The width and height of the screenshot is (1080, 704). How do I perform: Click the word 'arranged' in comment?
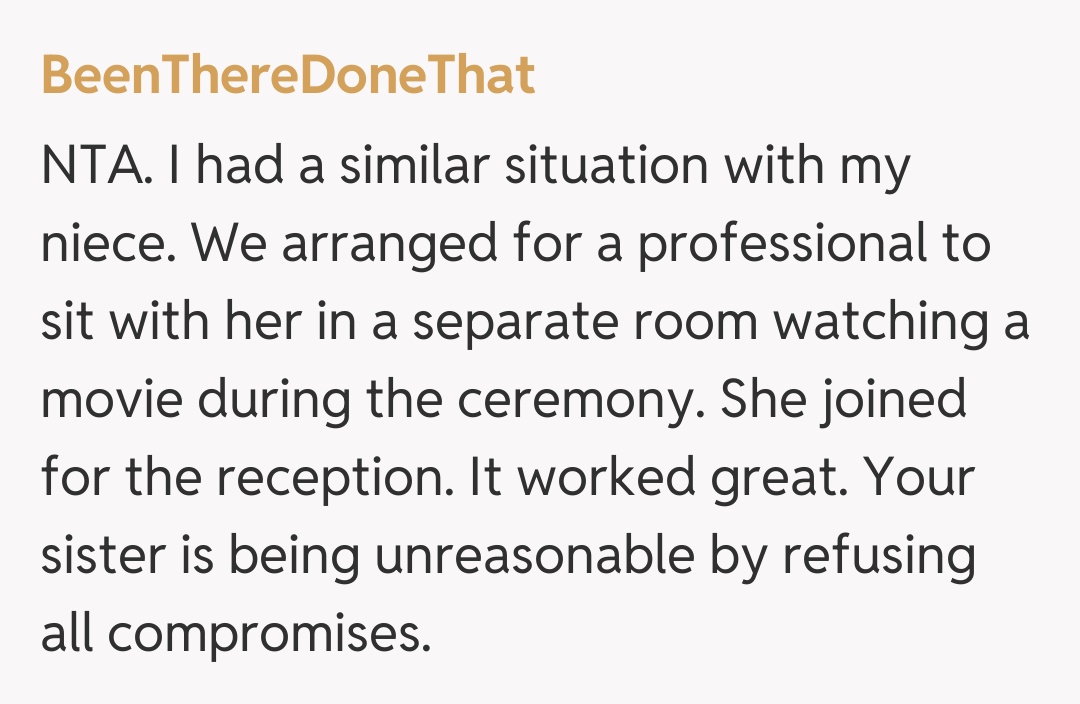pos(372,245)
